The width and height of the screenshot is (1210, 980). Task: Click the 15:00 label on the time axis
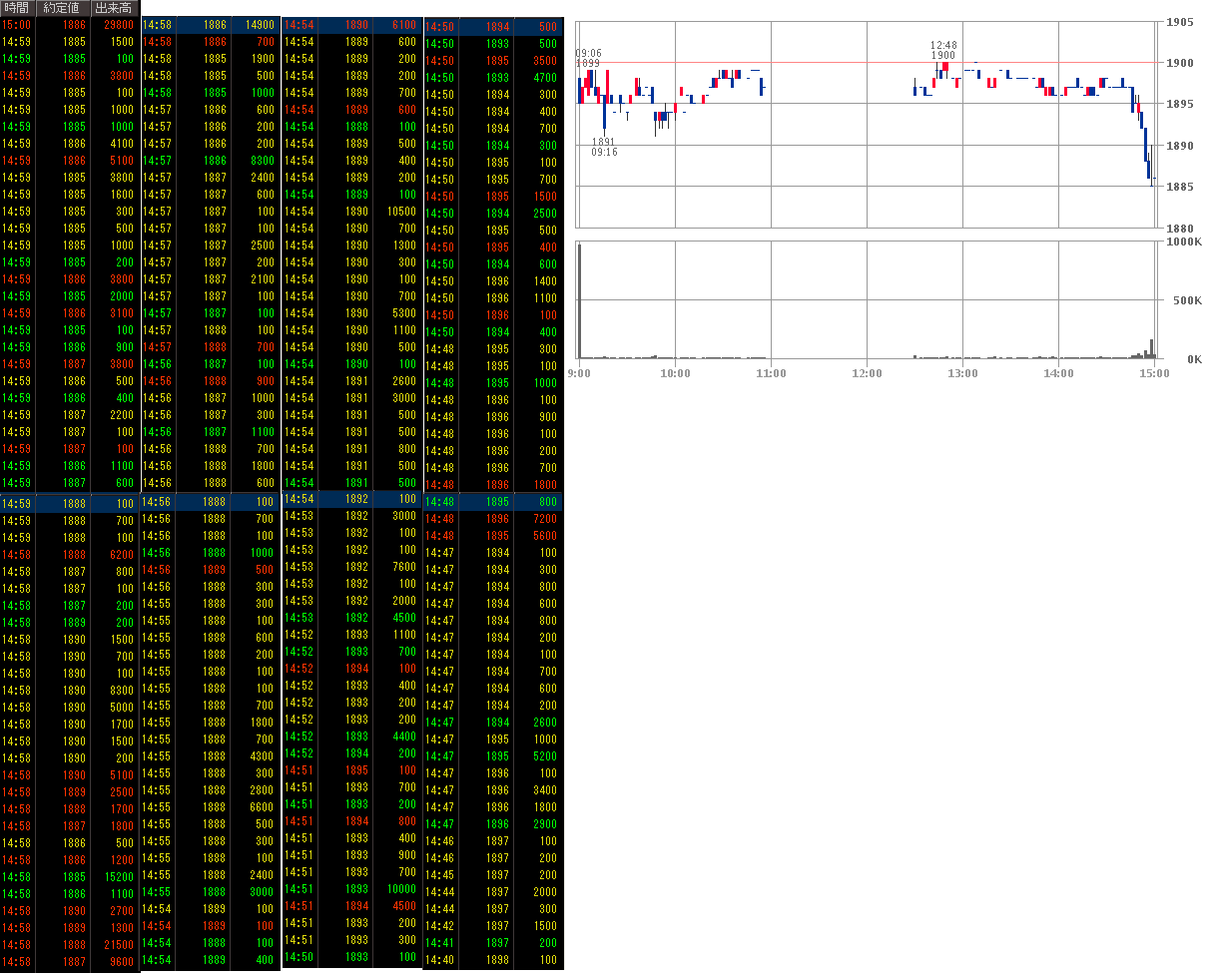tap(1153, 374)
